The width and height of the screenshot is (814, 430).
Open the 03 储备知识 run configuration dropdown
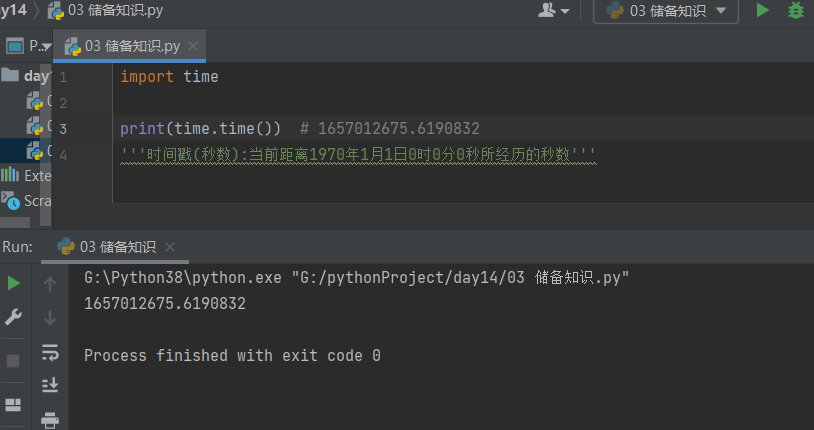point(666,11)
